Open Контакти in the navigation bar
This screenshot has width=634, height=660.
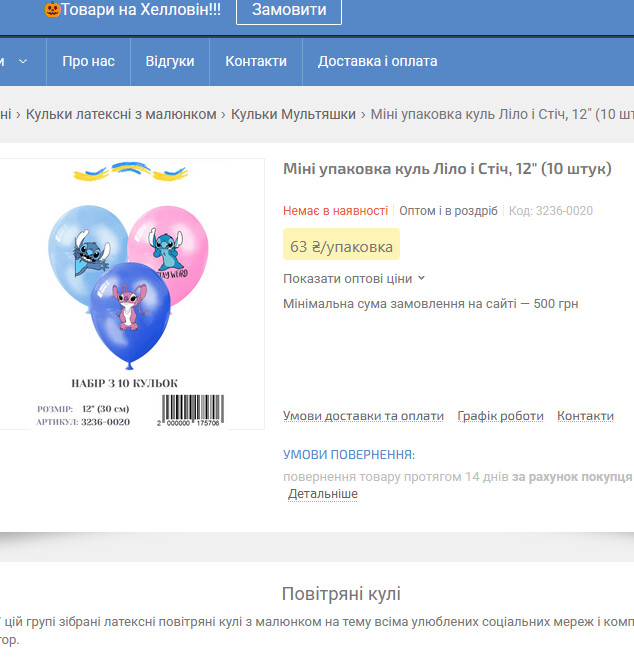pyautogui.click(x=256, y=62)
